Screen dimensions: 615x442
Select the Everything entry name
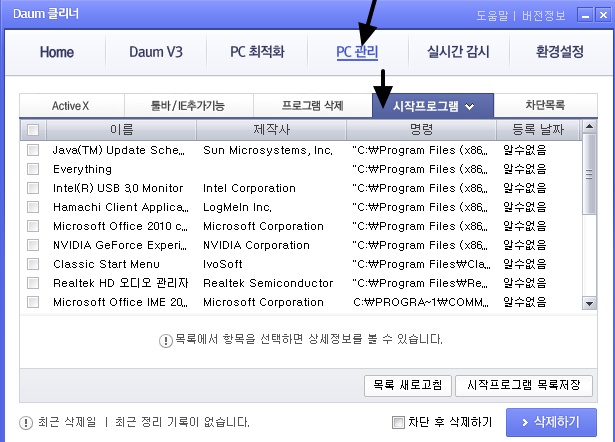(x=82, y=169)
